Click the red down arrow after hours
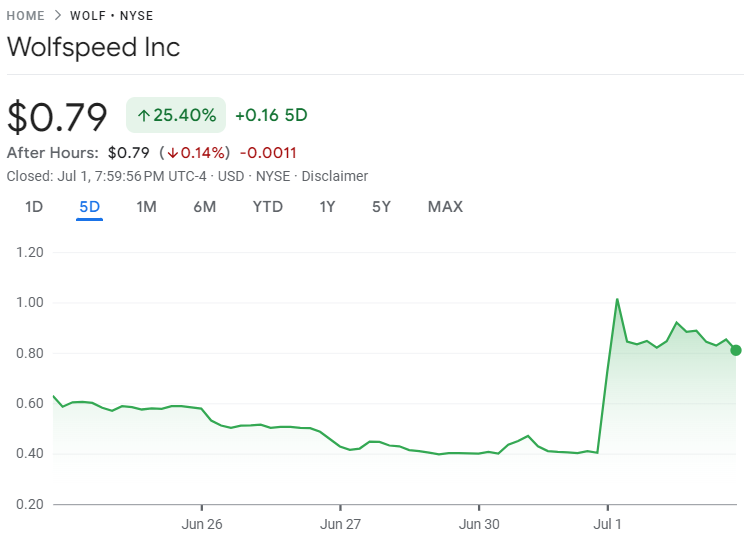744x538 pixels. tap(173, 153)
